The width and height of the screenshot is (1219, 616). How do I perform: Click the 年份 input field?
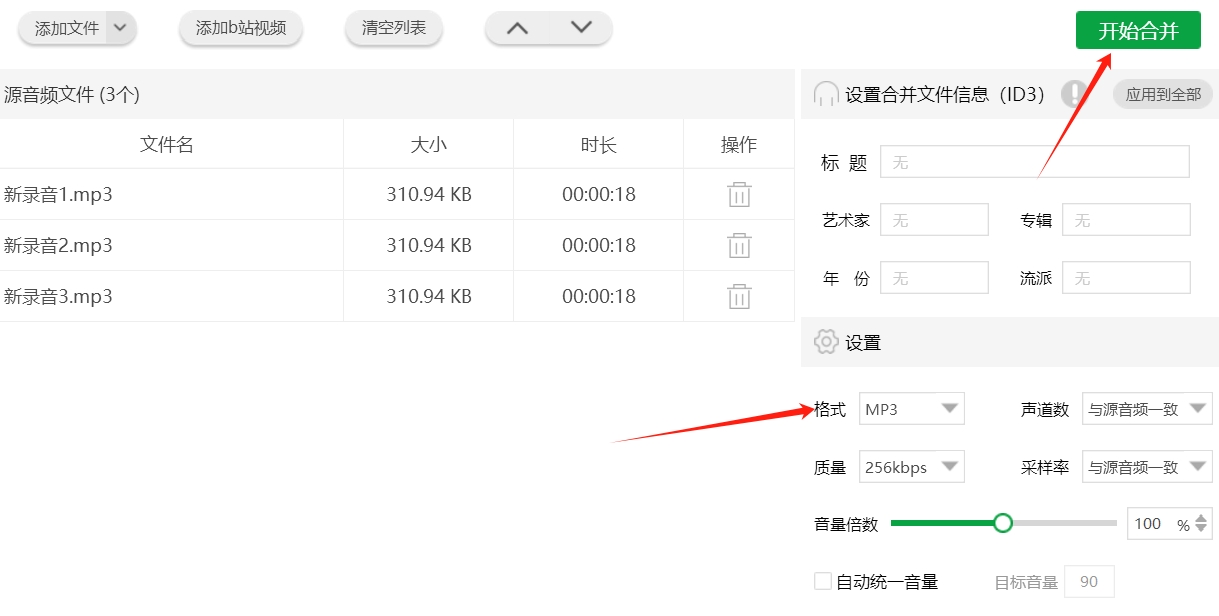click(934, 278)
